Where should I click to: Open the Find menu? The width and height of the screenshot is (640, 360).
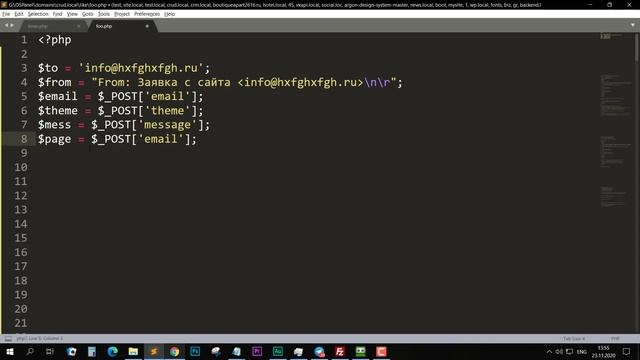57,14
